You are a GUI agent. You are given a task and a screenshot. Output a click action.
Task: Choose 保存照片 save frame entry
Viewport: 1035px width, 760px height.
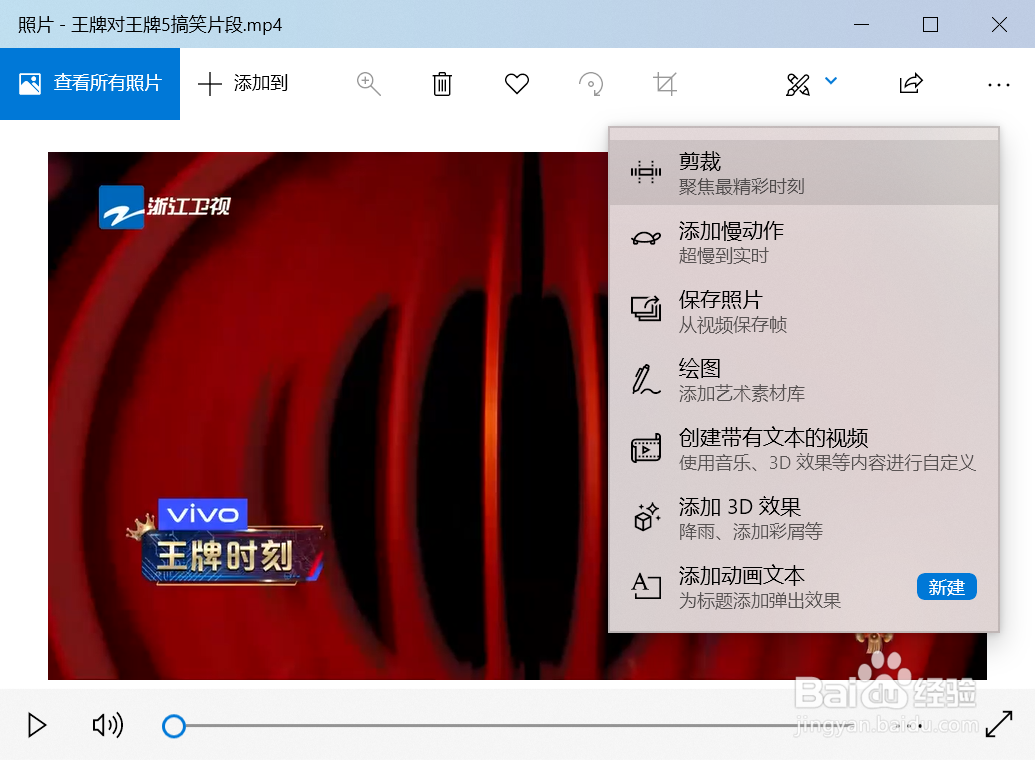(803, 311)
